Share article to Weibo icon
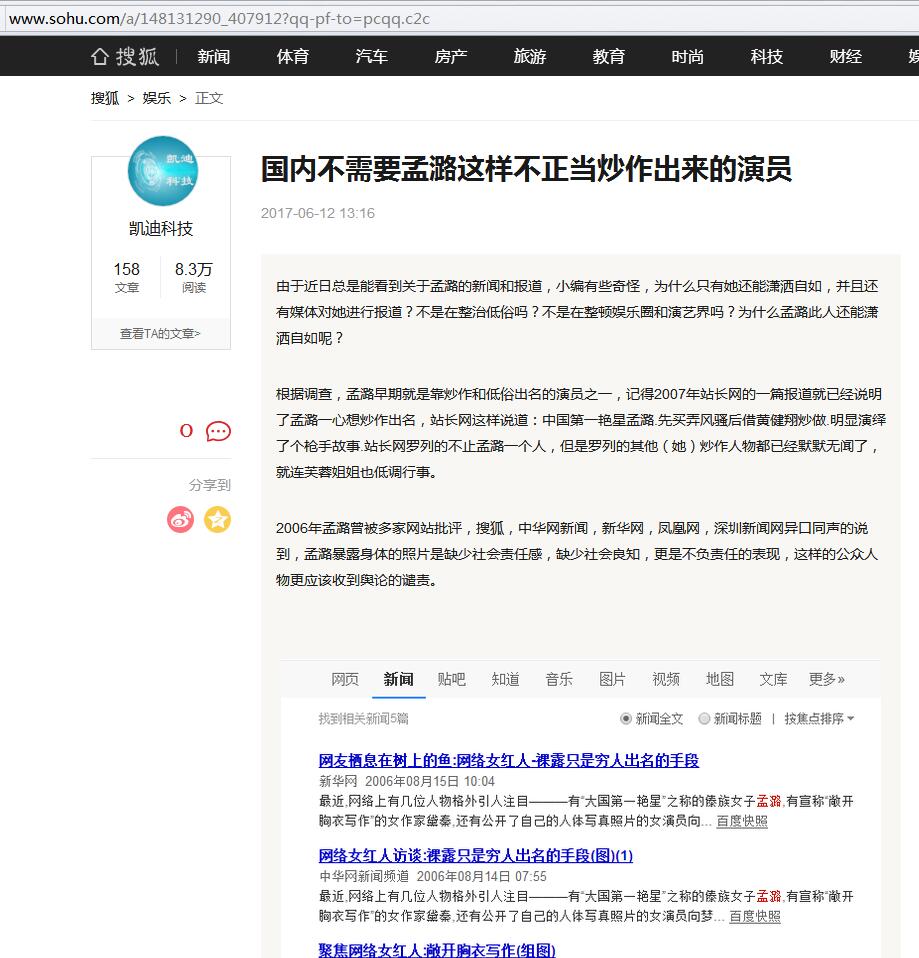 180,520
